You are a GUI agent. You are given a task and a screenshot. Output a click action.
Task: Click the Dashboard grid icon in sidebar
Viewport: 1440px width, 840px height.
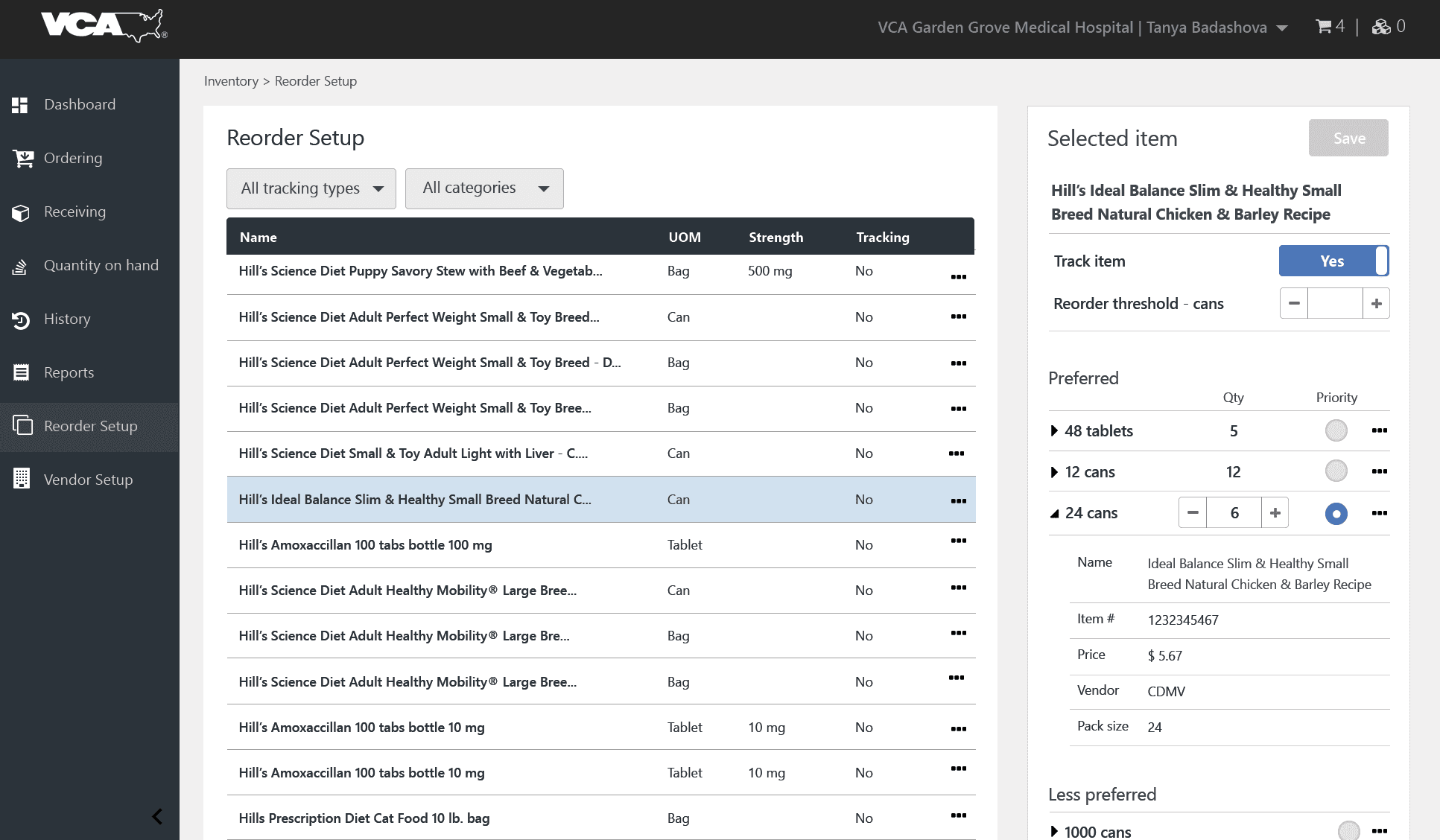click(20, 105)
